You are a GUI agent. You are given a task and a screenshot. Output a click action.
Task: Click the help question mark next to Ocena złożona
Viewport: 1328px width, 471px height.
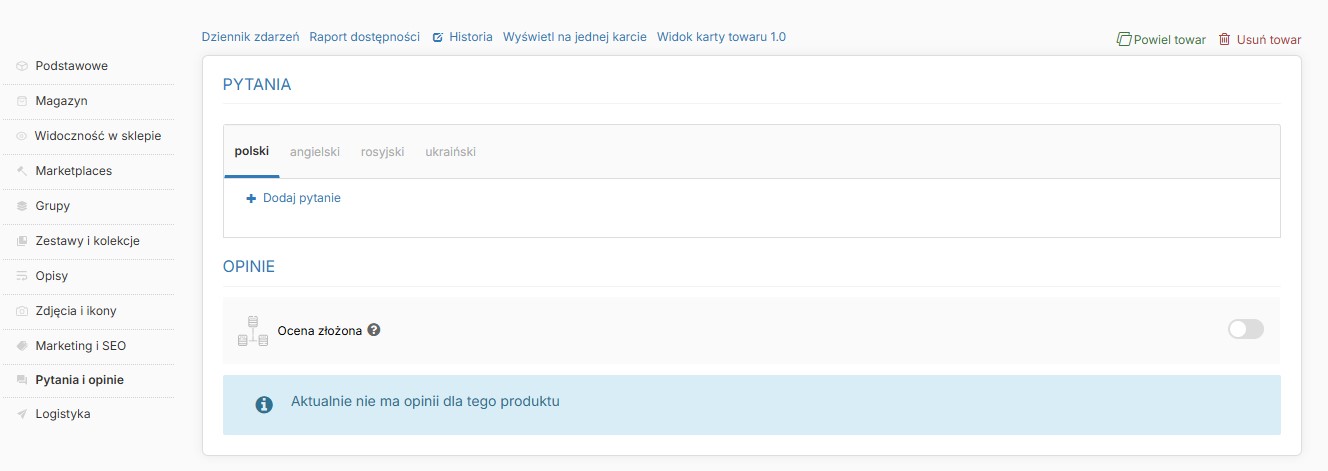click(x=374, y=330)
